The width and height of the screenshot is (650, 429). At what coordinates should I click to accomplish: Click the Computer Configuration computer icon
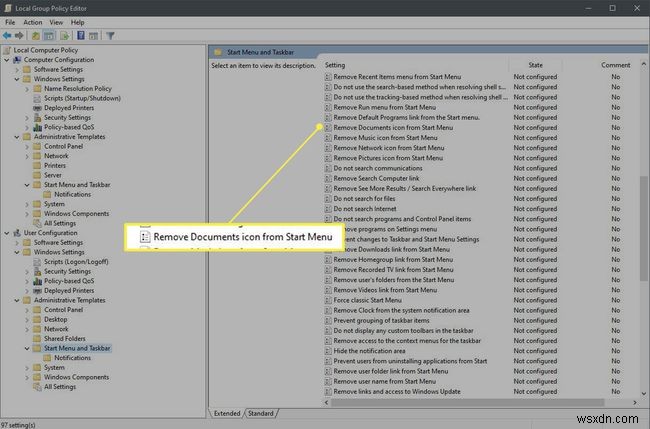click(17, 60)
